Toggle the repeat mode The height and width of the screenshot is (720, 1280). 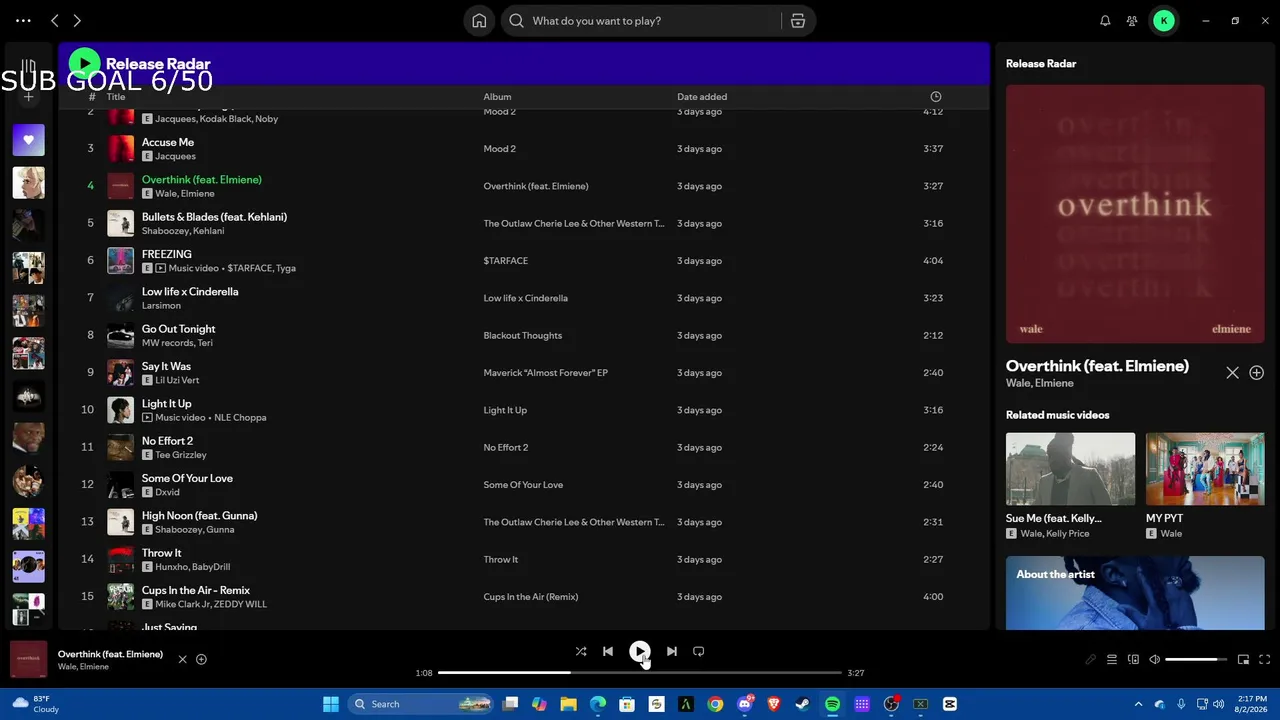pyautogui.click(x=699, y=651)
